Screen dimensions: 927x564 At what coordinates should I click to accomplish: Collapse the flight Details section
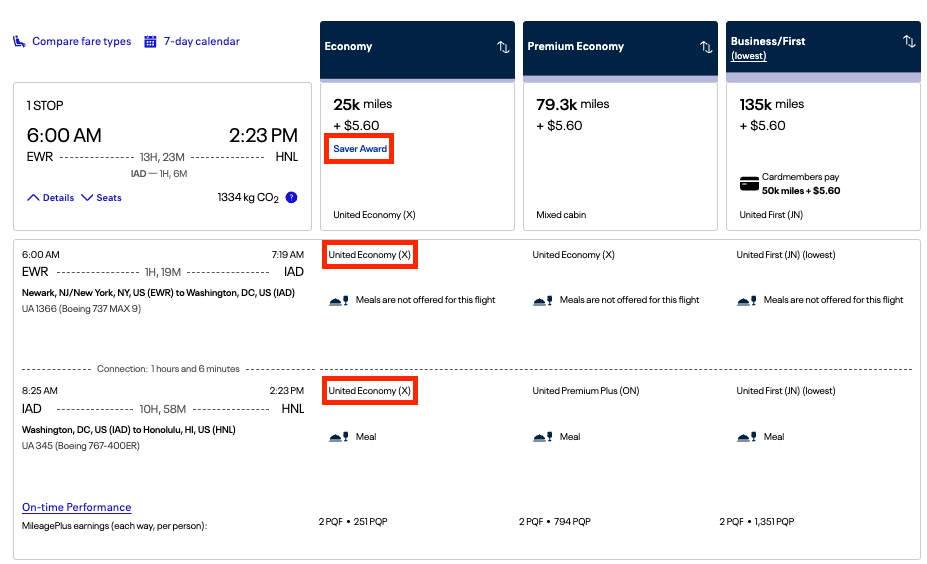(x=51, y=198)
